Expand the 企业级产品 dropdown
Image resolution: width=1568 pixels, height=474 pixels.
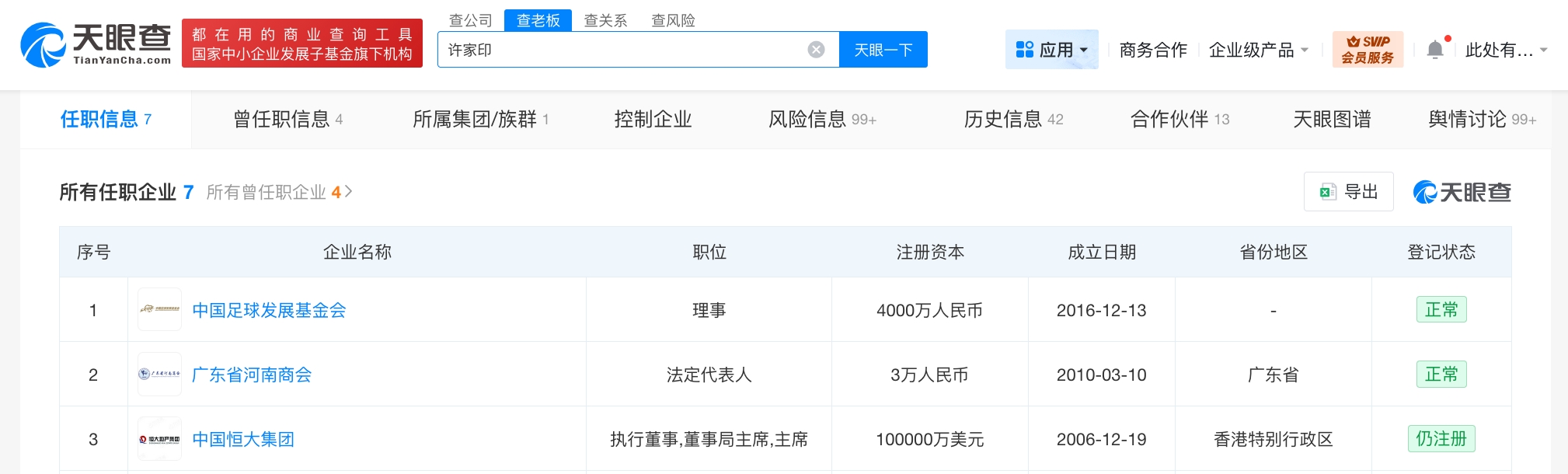tap(1258, 50)
